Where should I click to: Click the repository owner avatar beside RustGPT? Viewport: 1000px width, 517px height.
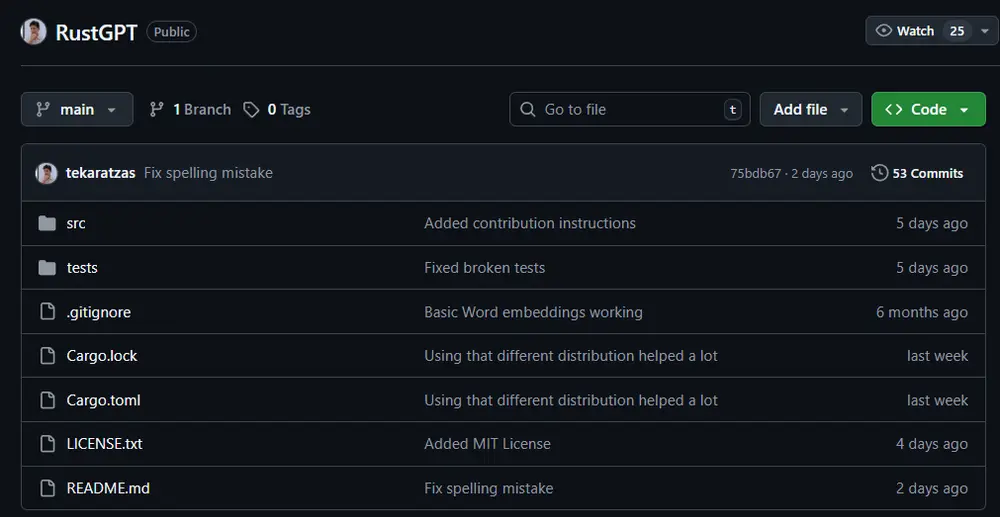click(33, 31)
